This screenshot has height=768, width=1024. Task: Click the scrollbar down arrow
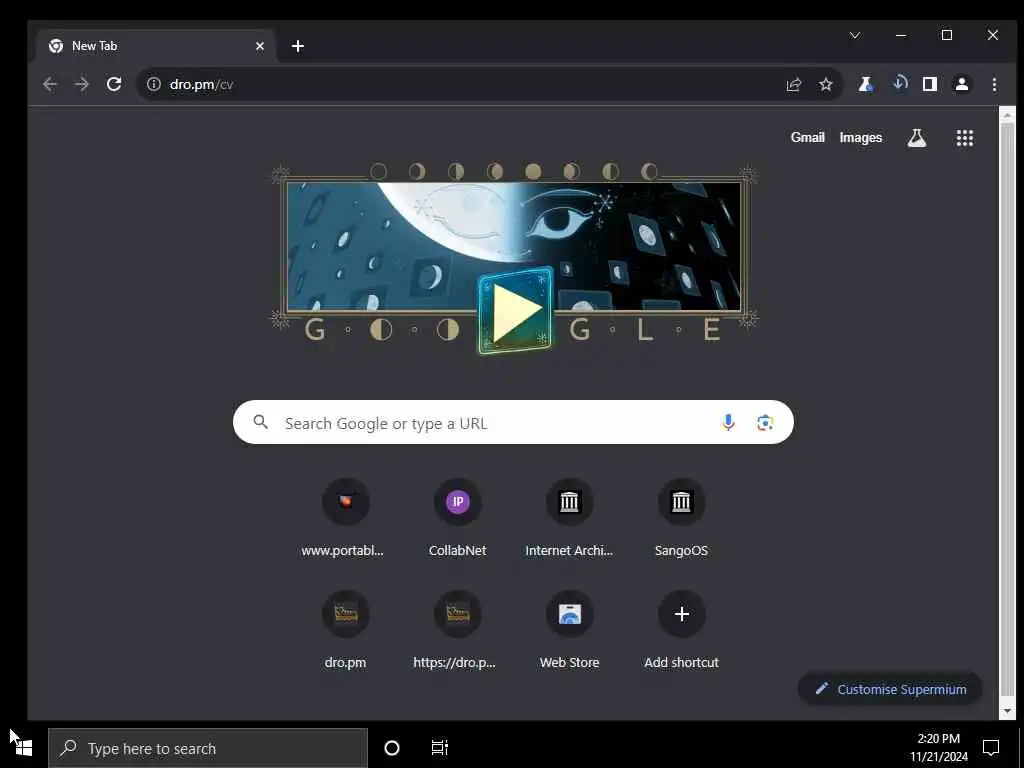click(1007, 711)
